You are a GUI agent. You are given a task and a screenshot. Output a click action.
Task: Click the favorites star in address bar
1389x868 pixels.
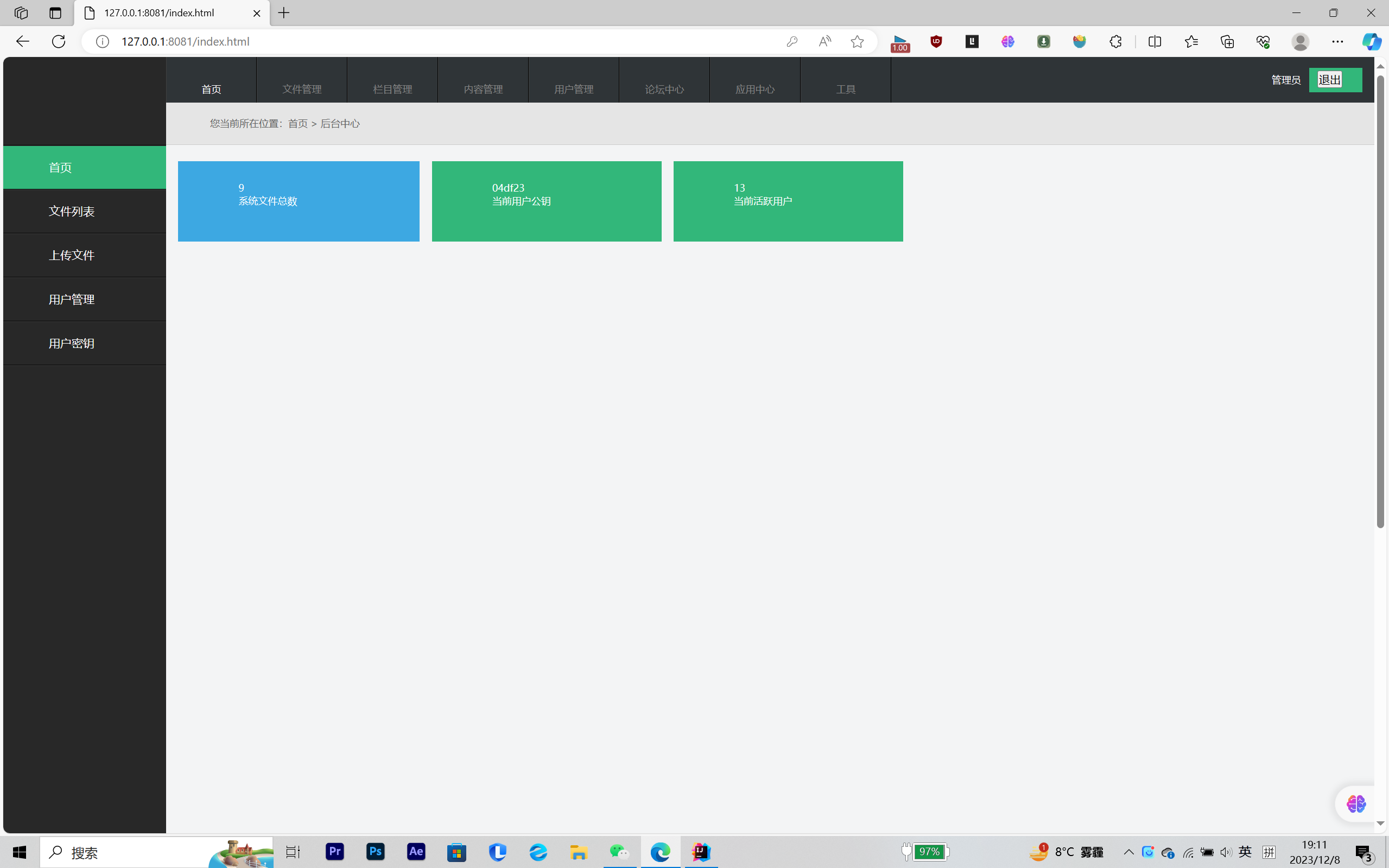tap(857, 41)
